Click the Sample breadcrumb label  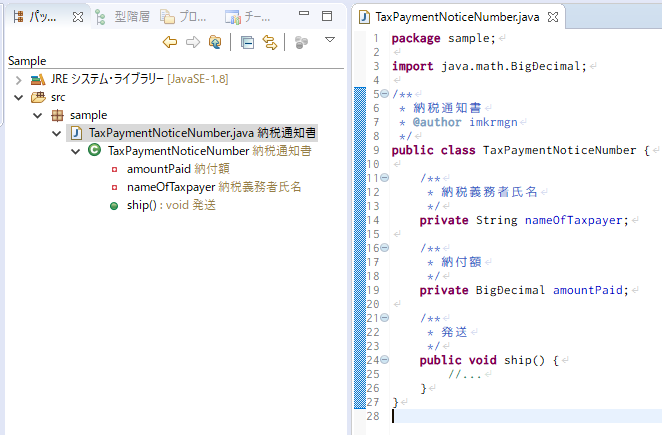27,61
